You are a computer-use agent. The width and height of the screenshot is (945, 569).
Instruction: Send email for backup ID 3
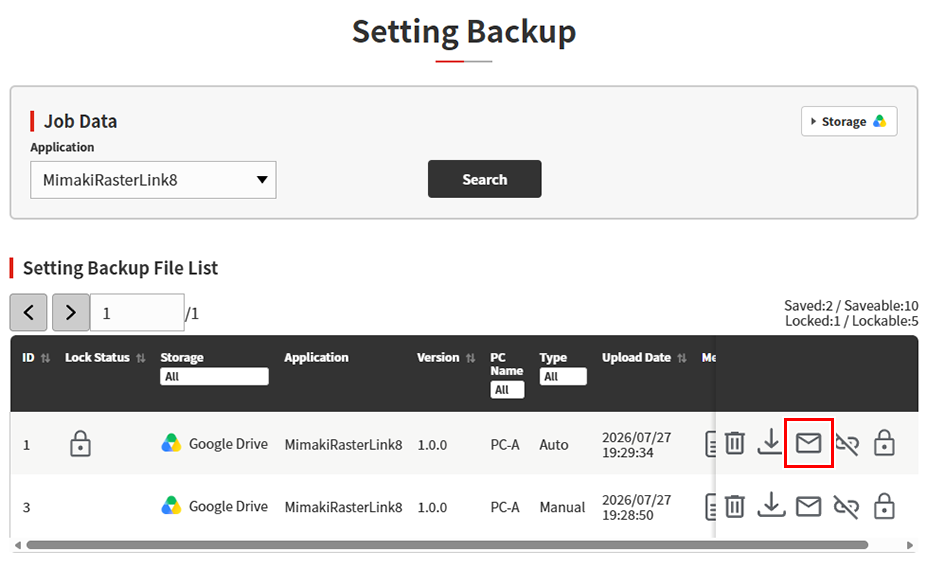click(808, 506)
